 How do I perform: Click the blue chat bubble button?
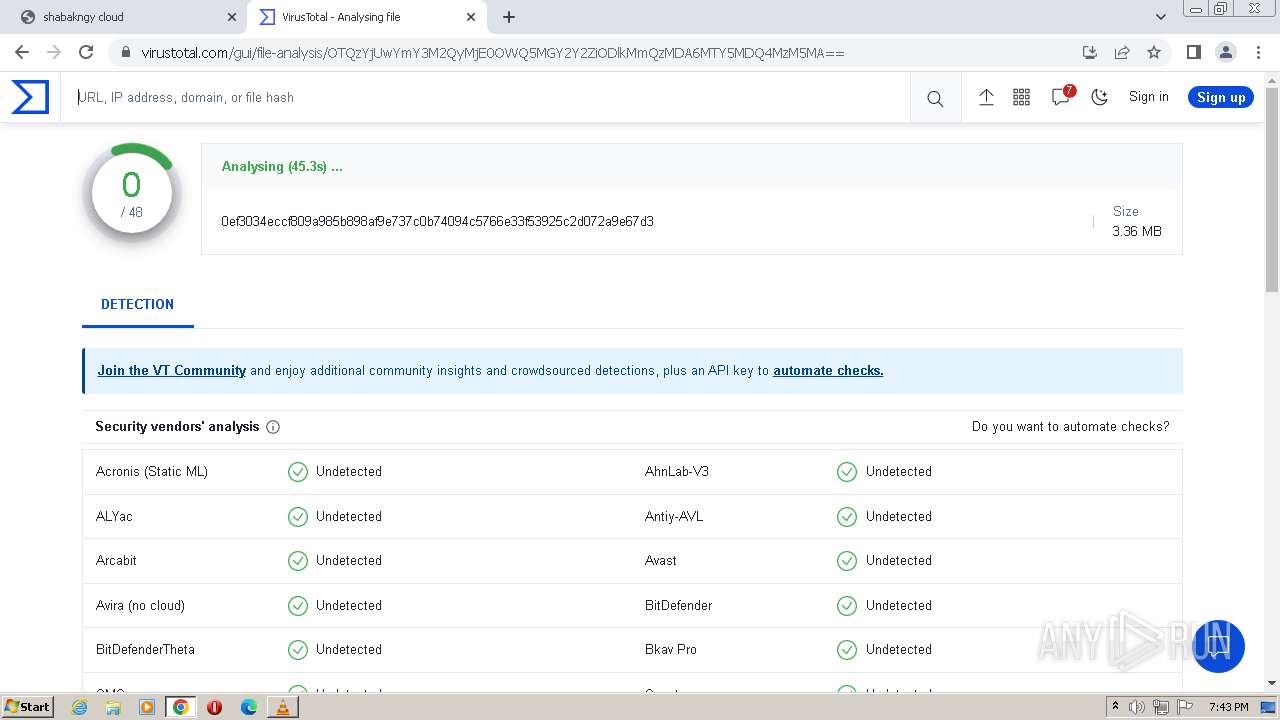1218,646
